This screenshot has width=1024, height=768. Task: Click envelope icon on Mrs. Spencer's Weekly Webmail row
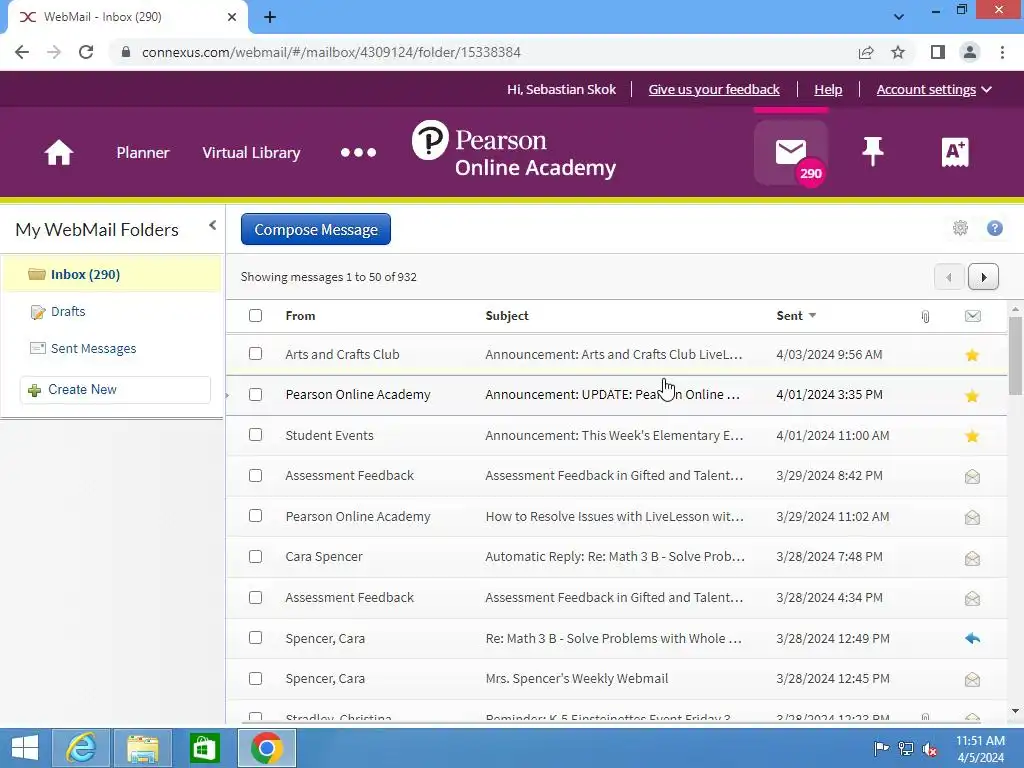coord(972,680)
